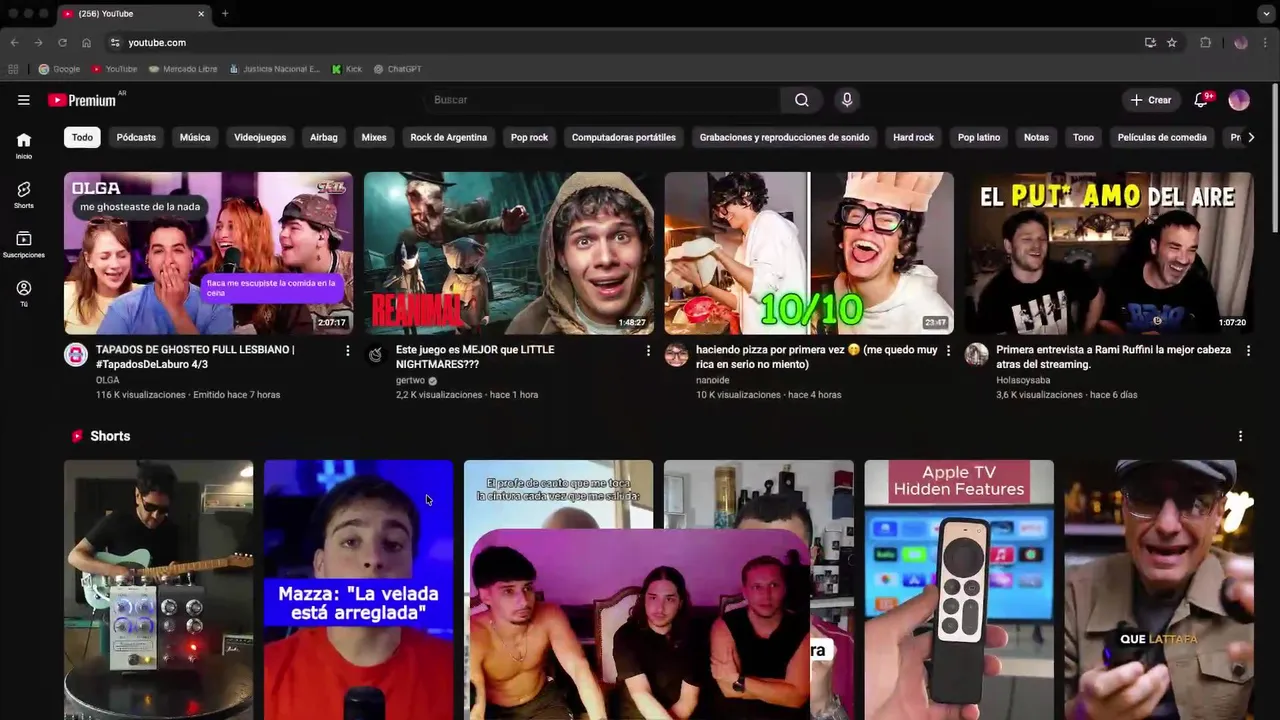Open the gertwo channel name link
The image size is (1280, 720).
[410, 381]
